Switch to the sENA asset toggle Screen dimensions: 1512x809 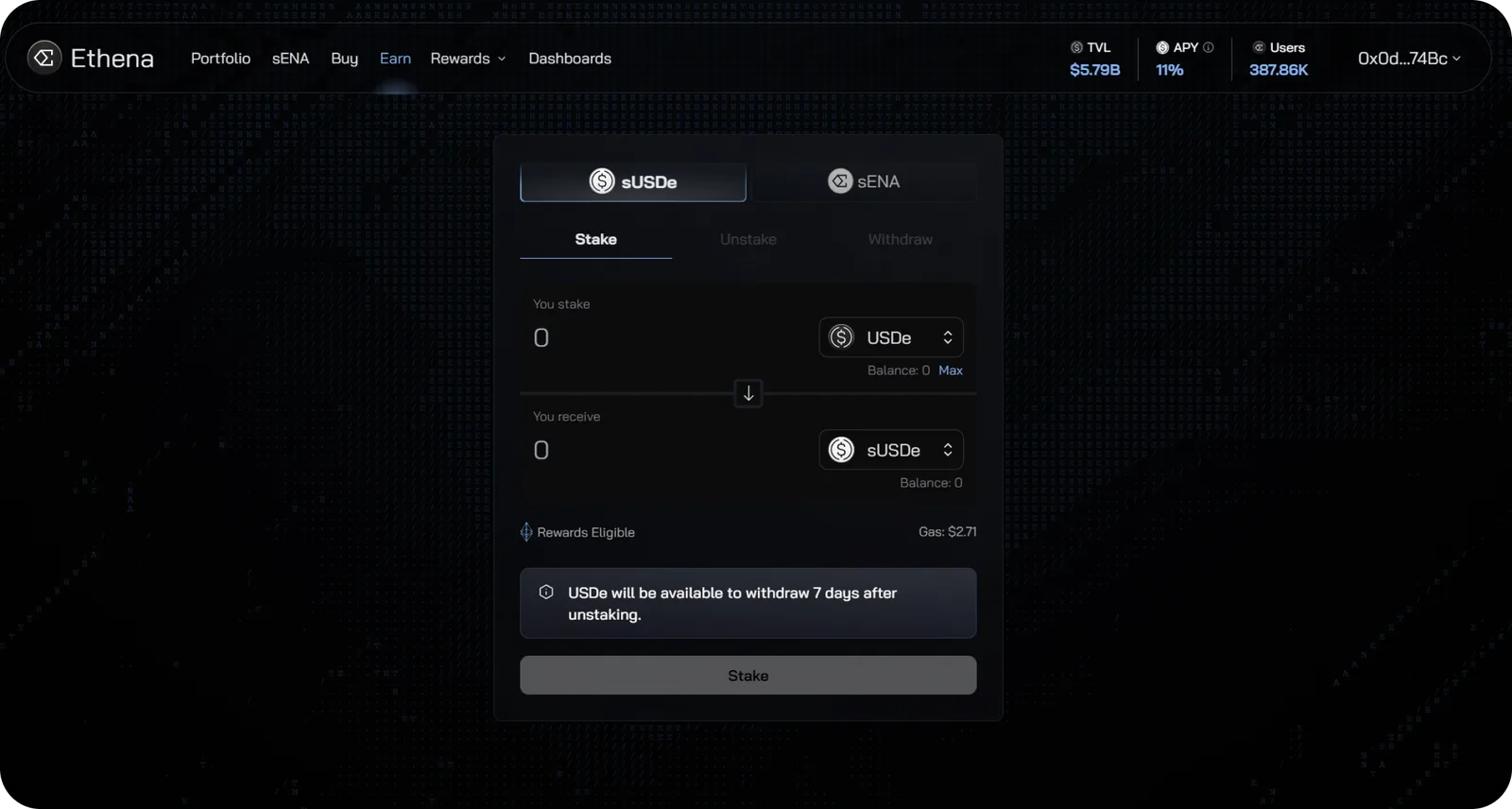(863, 181)
